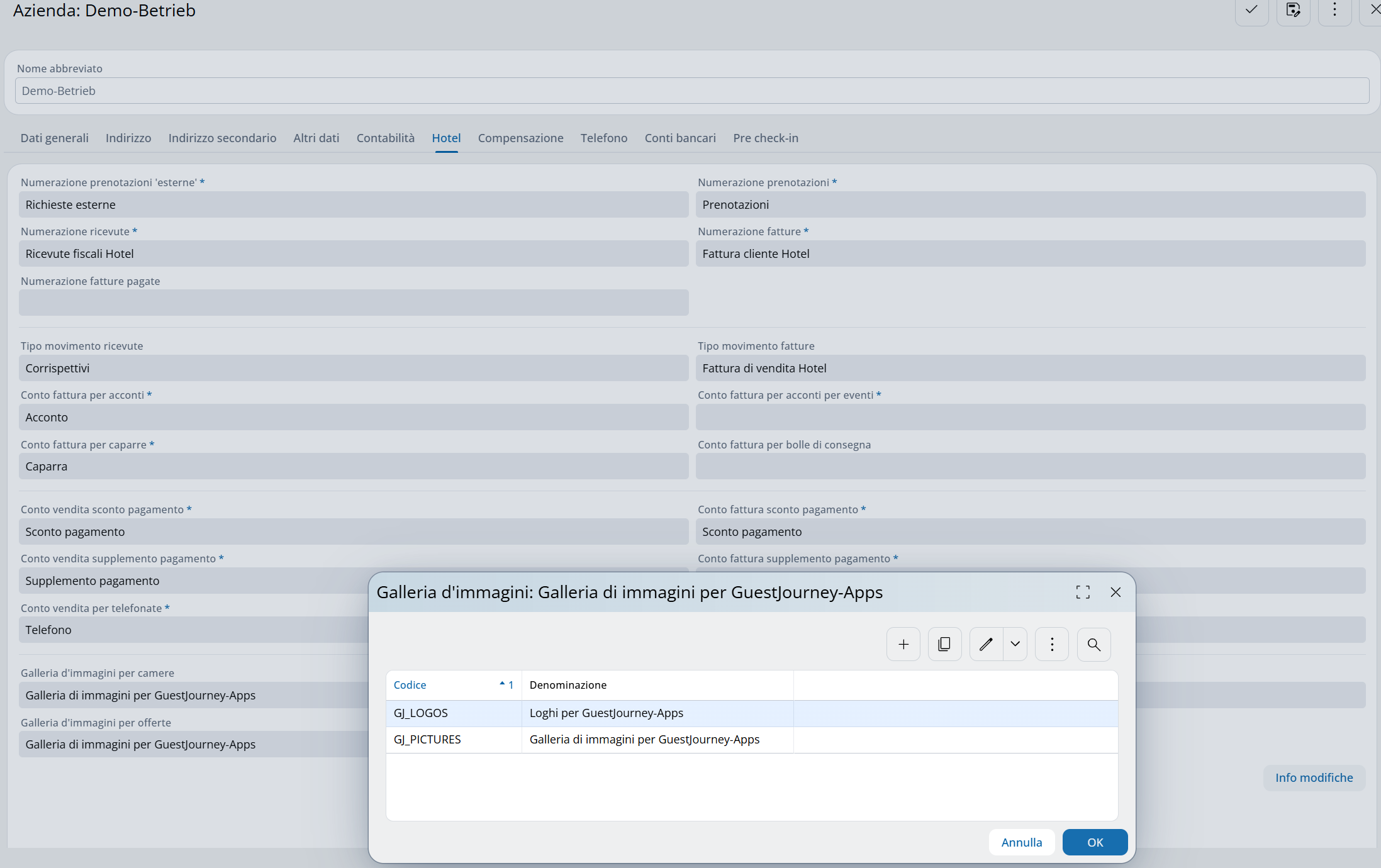Open the Info modifiche link
The width and height of the screenshot is (1381, 868).
1314,777
